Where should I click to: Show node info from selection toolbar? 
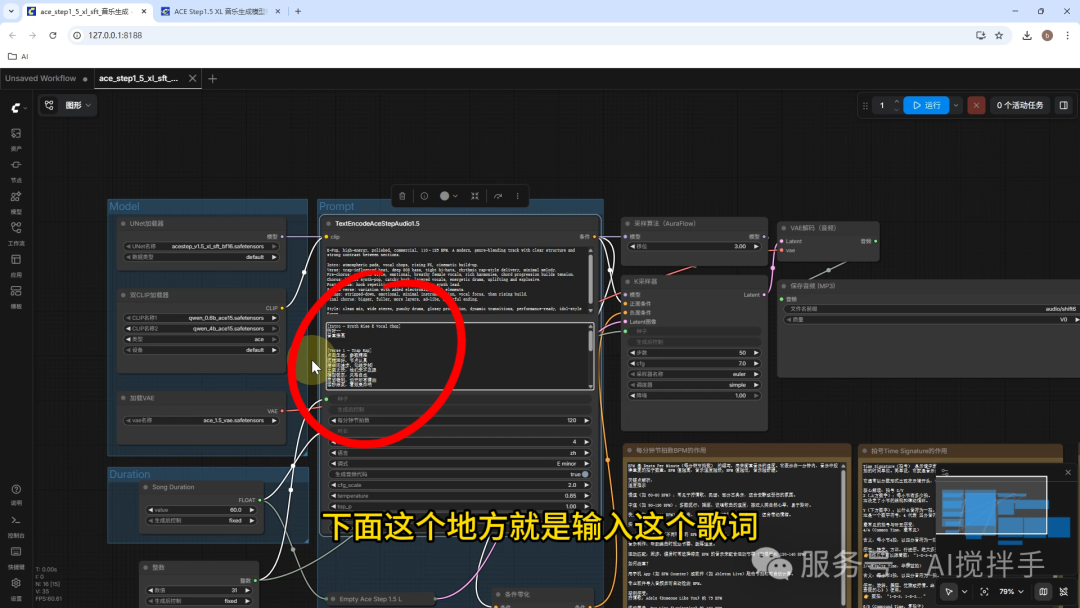click(424, 196)
